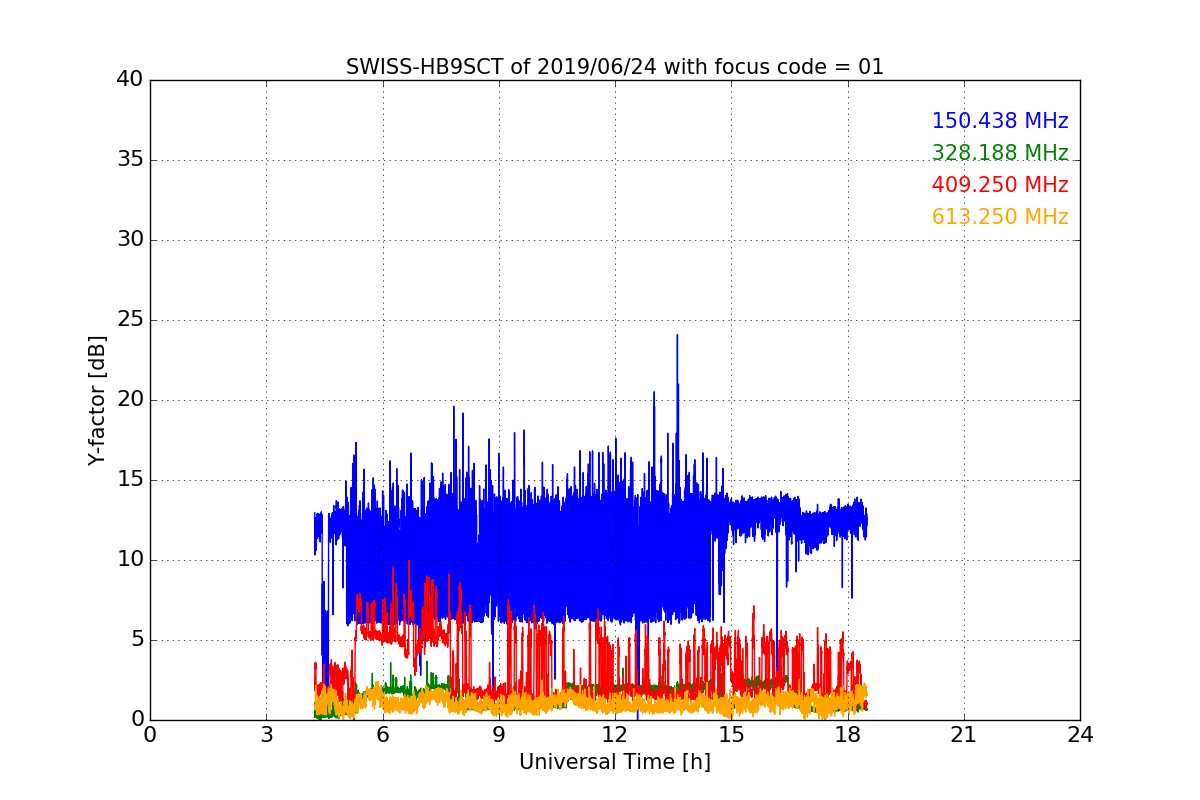Screen dimensions: 1200x800
Task: Click the x-axis tick label 21
Action: pos(964,735)
